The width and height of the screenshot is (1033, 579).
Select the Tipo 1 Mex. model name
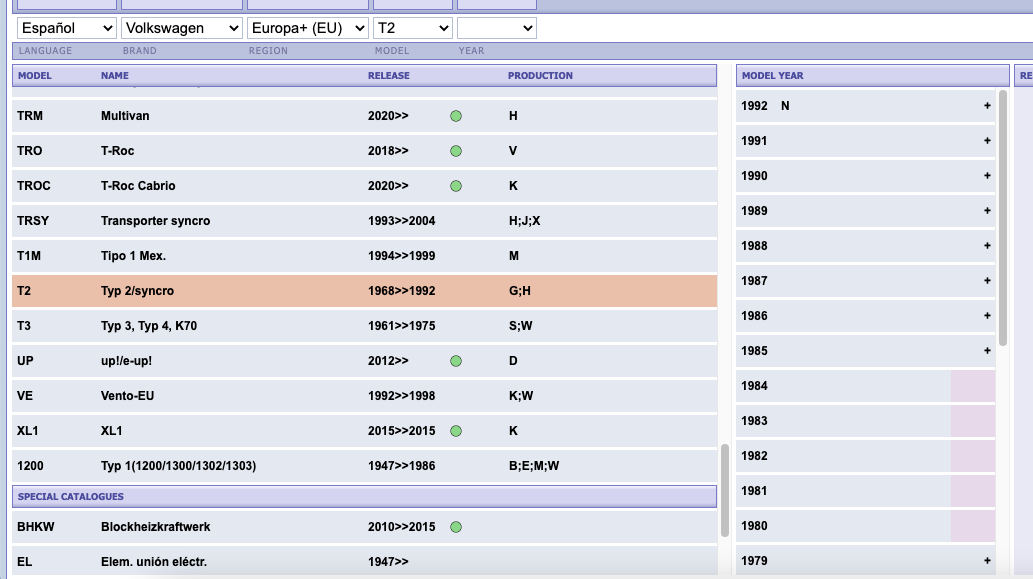pyautogui.click(x=133, y=256)
